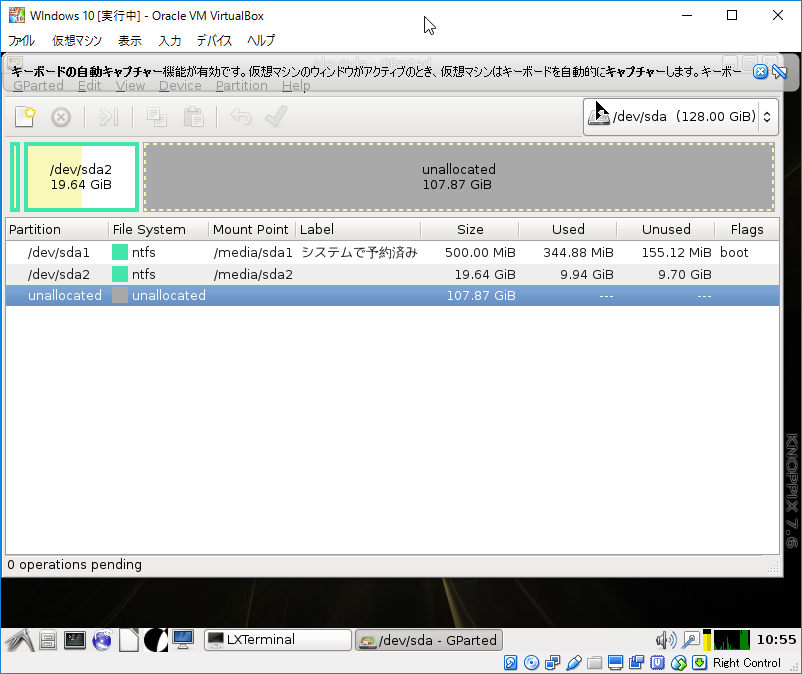Image resolution: width=802 pixels, height=674 pixels.
Task: Click the desktop monitor icon in panel
Action: (183, 639)
